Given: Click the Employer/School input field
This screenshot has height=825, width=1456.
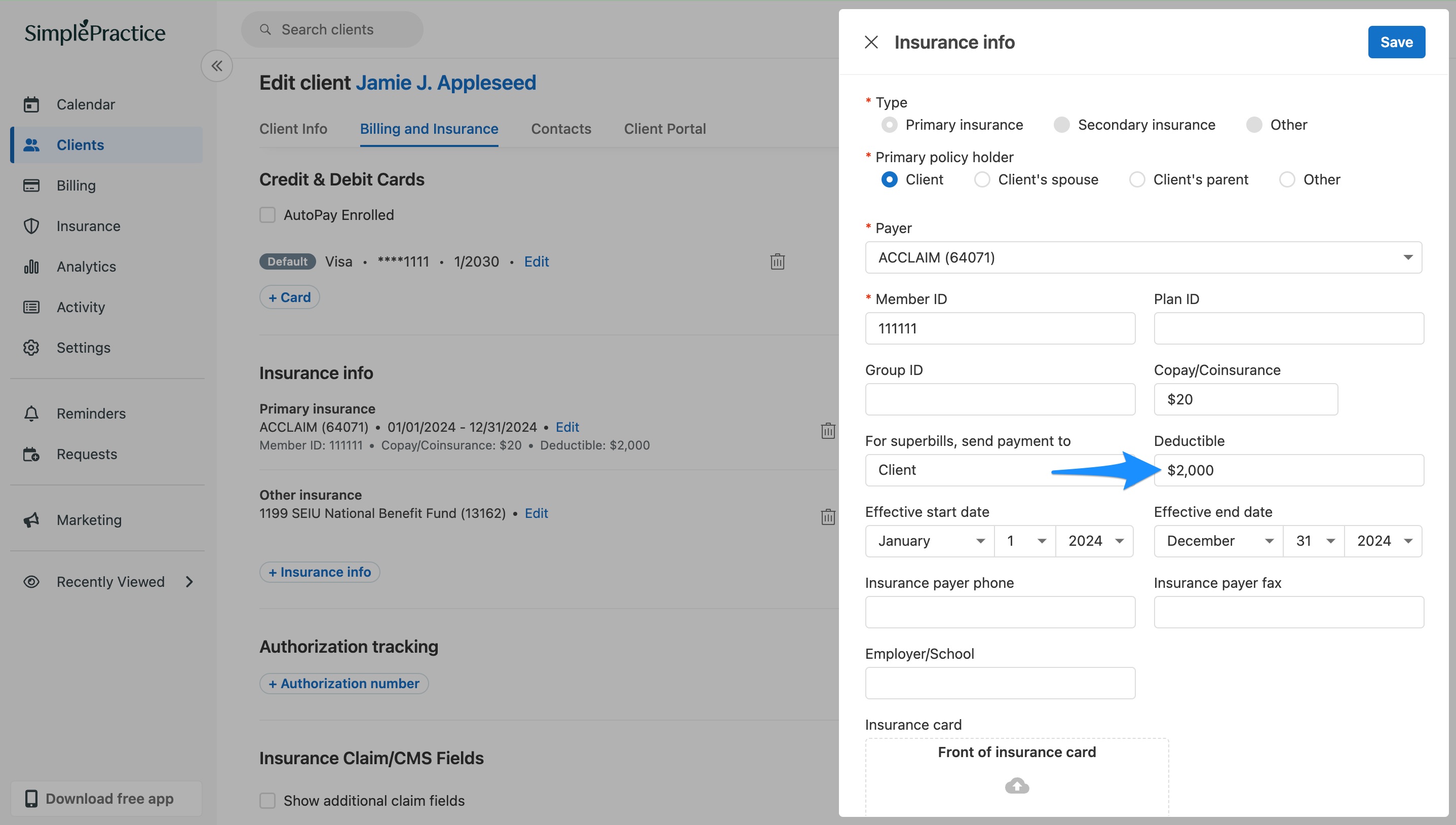Looking at the screenshot, I should pyautogui.click(x=1000, y=683).
